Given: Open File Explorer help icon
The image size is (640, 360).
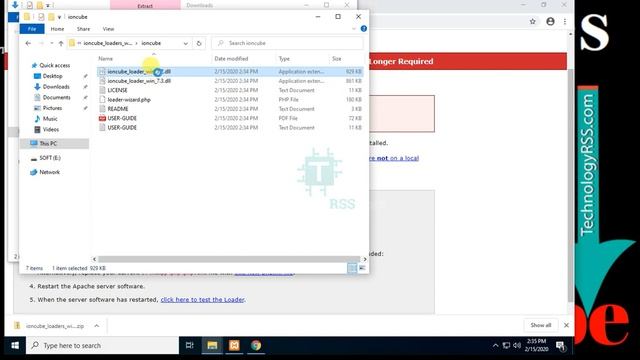Looking at the screenshot, I should coord(363,29).
